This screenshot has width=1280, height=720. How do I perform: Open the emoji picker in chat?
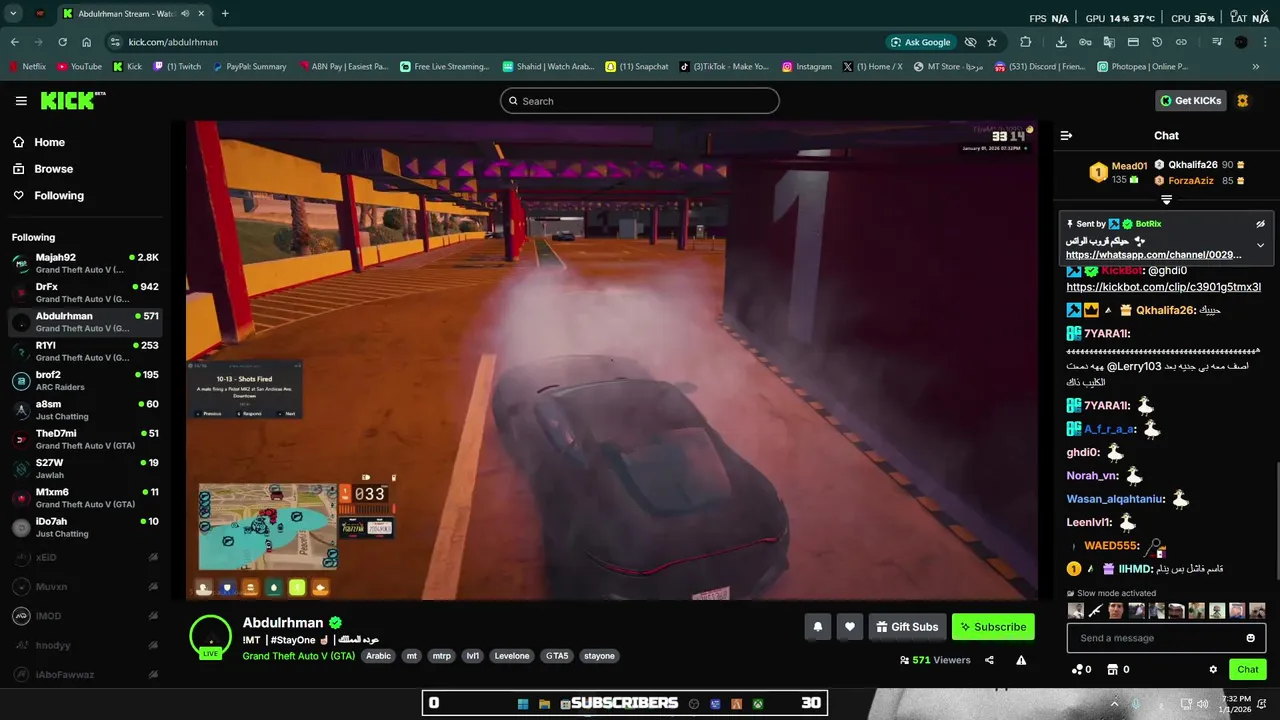coord(1251,638)
